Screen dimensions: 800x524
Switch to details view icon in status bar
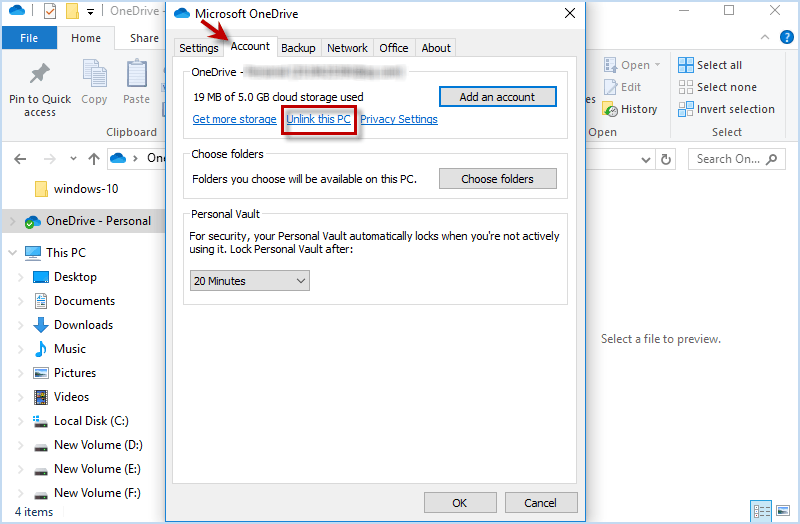(761, 511)
